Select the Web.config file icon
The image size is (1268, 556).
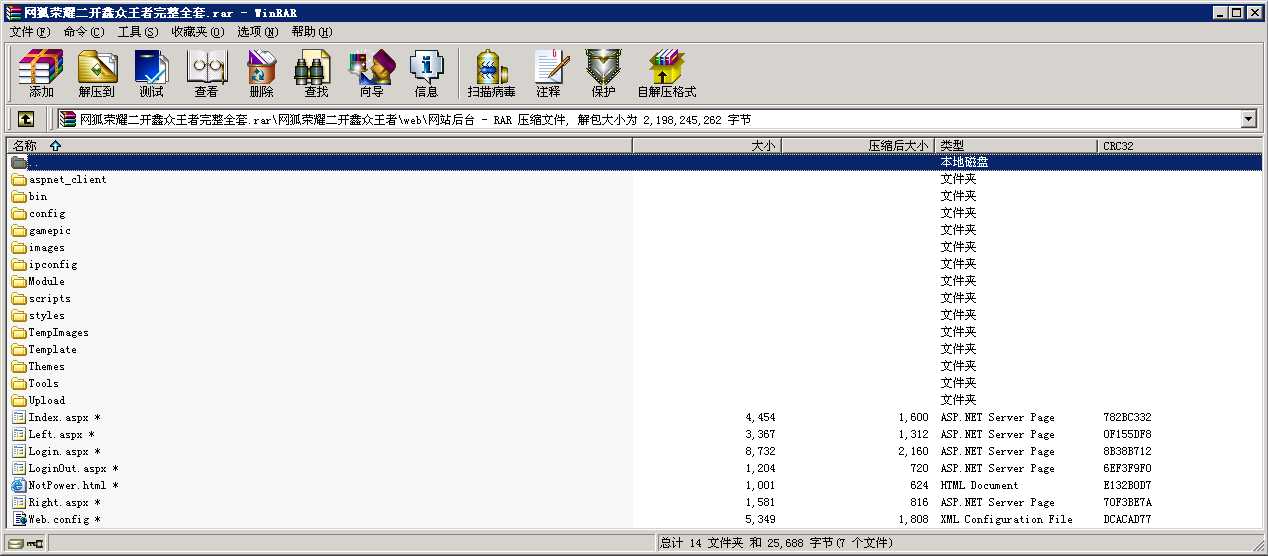(19, 520)
